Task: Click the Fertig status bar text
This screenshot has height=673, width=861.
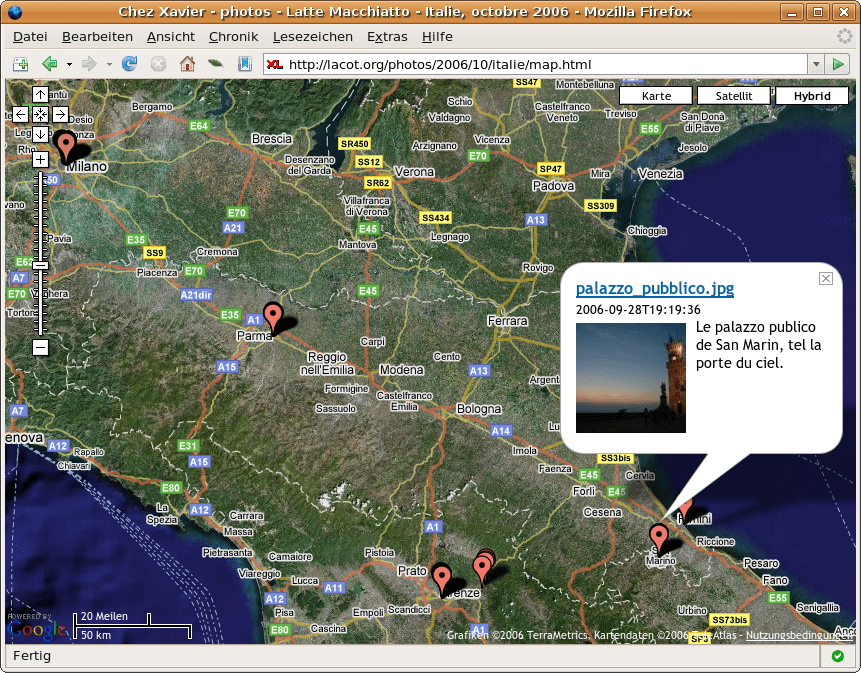Action: [x=32, y=656]
